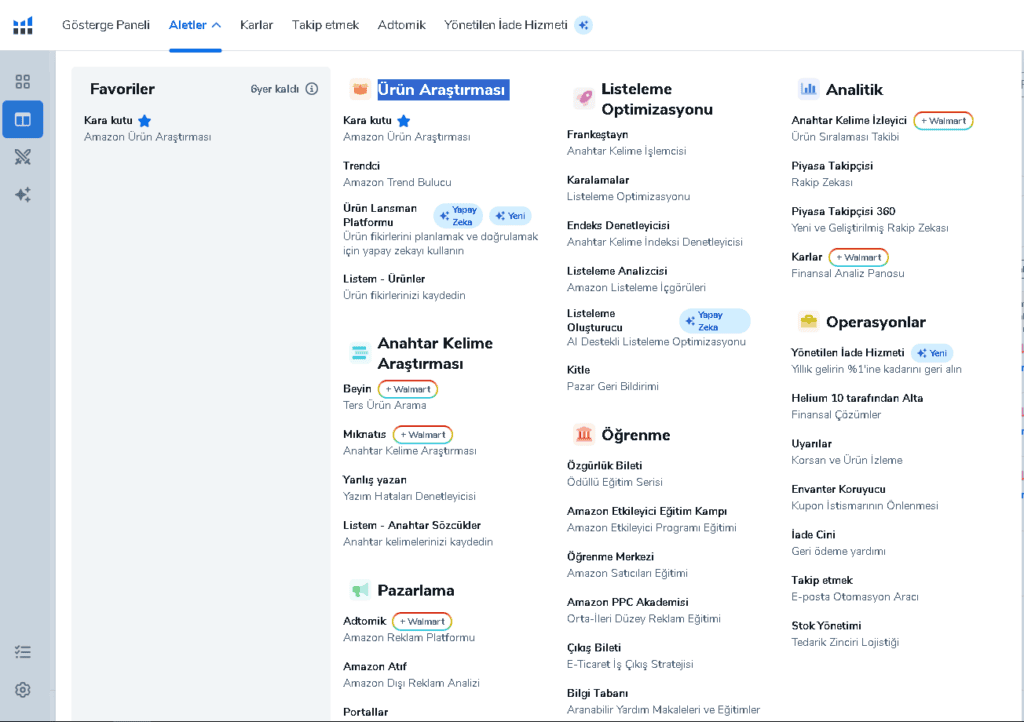Click sparkle badge next to Yönetilen İade Hizmeti
This screenshot has height=722, width=1024.
pos(583,25)
